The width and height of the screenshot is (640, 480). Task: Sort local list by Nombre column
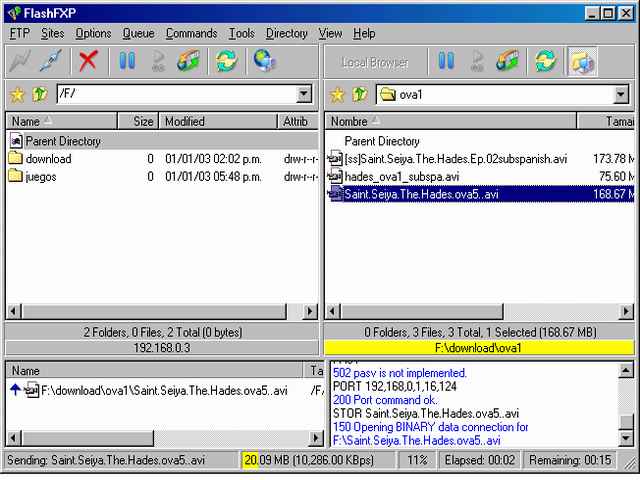point(451,121)
